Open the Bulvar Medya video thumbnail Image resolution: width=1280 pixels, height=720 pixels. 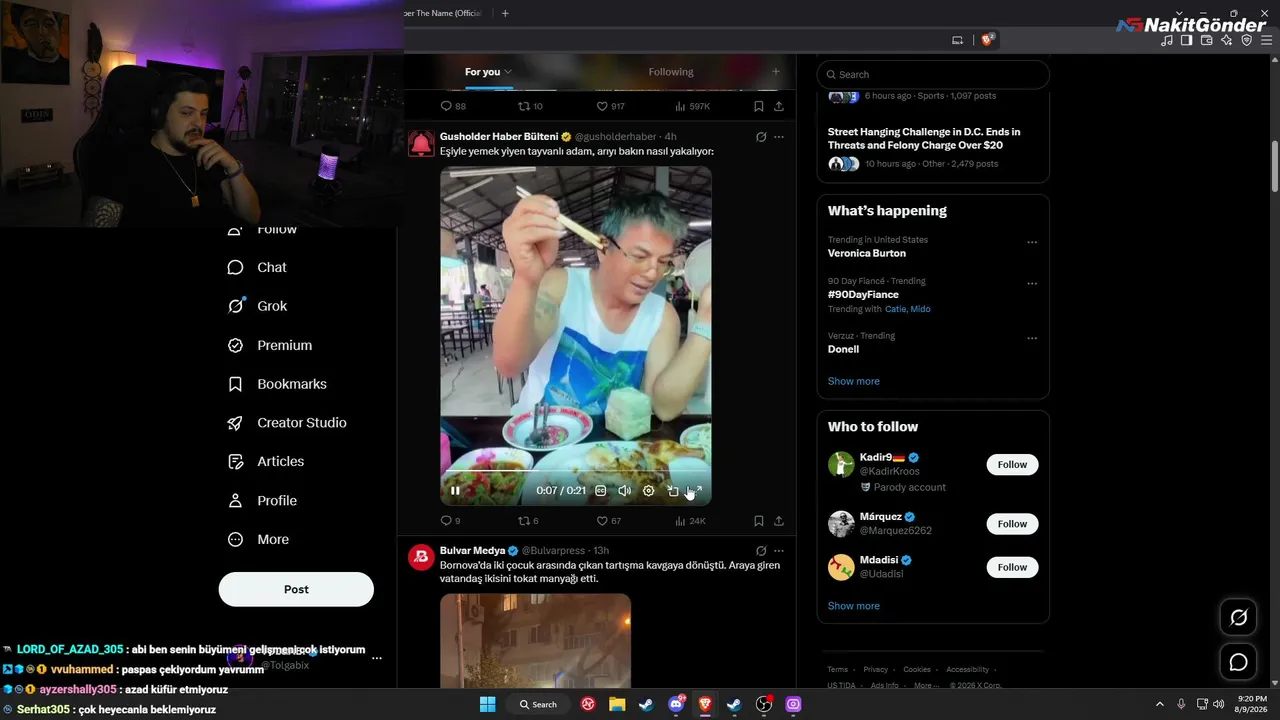coord(535,640)
